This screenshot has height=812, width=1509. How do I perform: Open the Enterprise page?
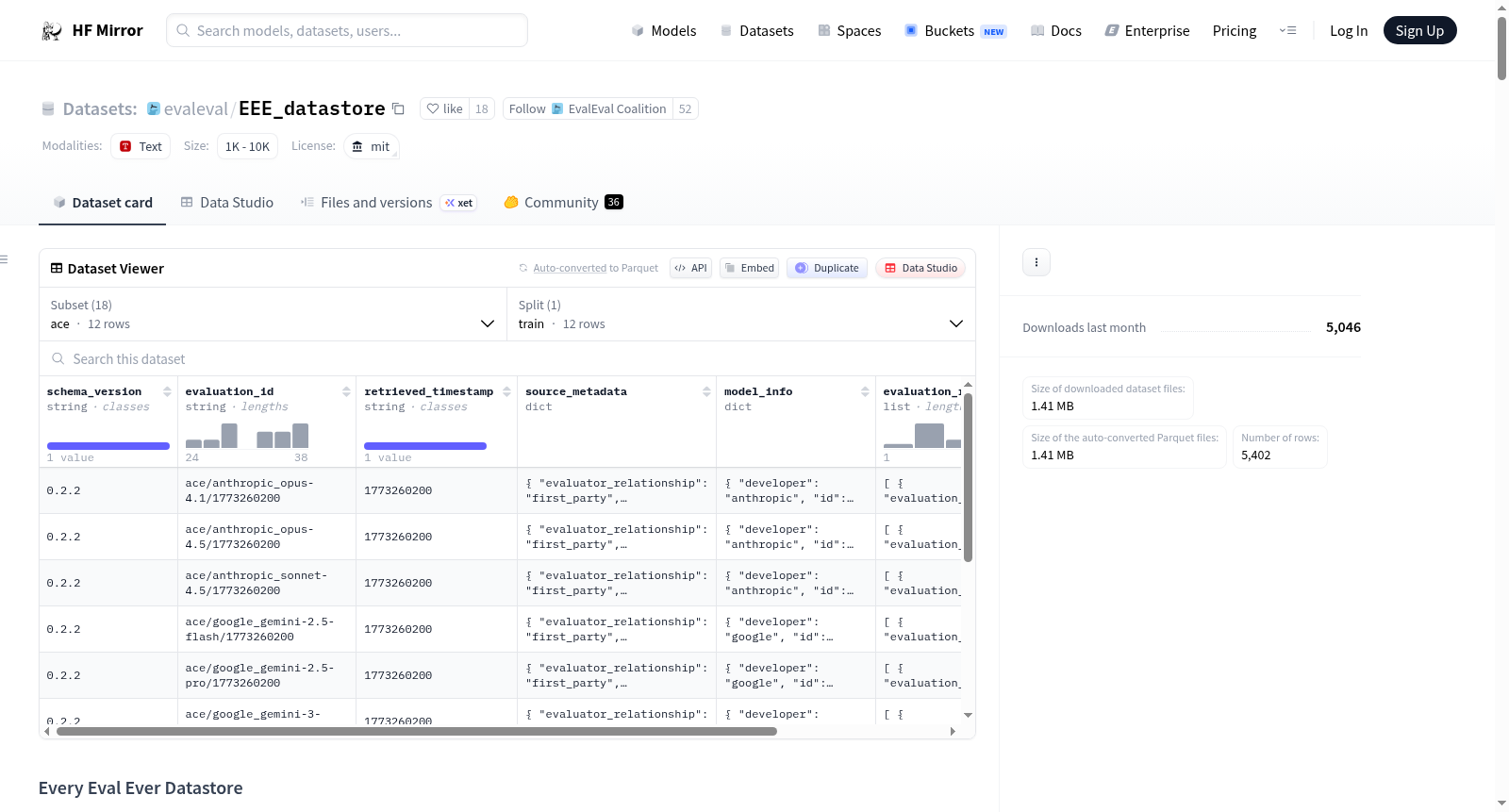coord(1147,30)
